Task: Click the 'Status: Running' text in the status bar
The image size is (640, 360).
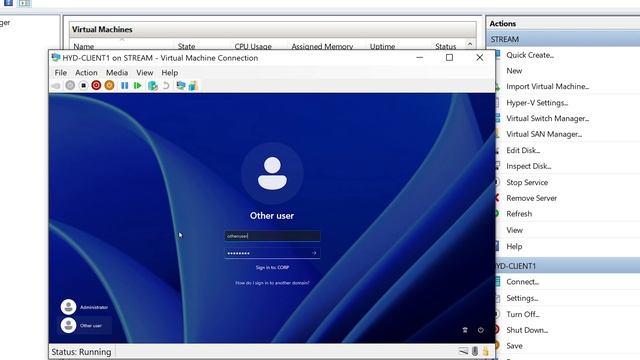Action: (81, 352)
